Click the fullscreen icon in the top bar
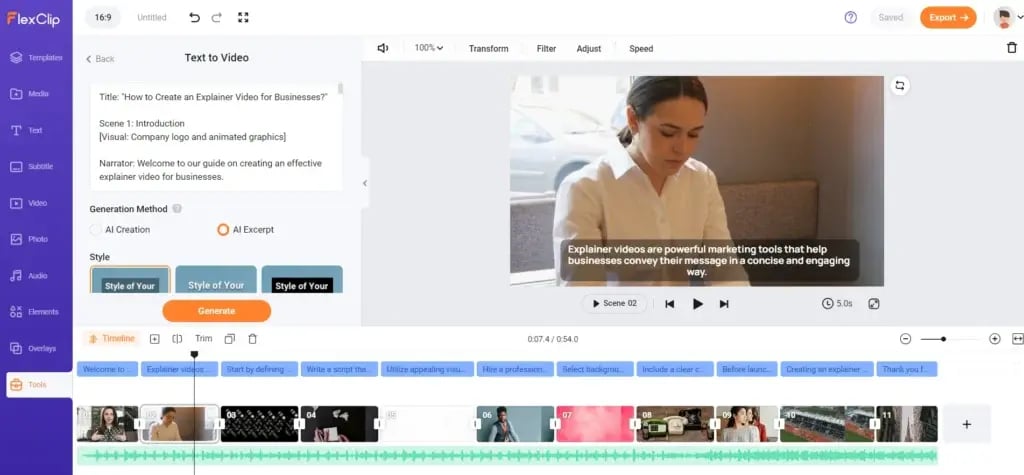1024x475 pixels. point(243,17)
